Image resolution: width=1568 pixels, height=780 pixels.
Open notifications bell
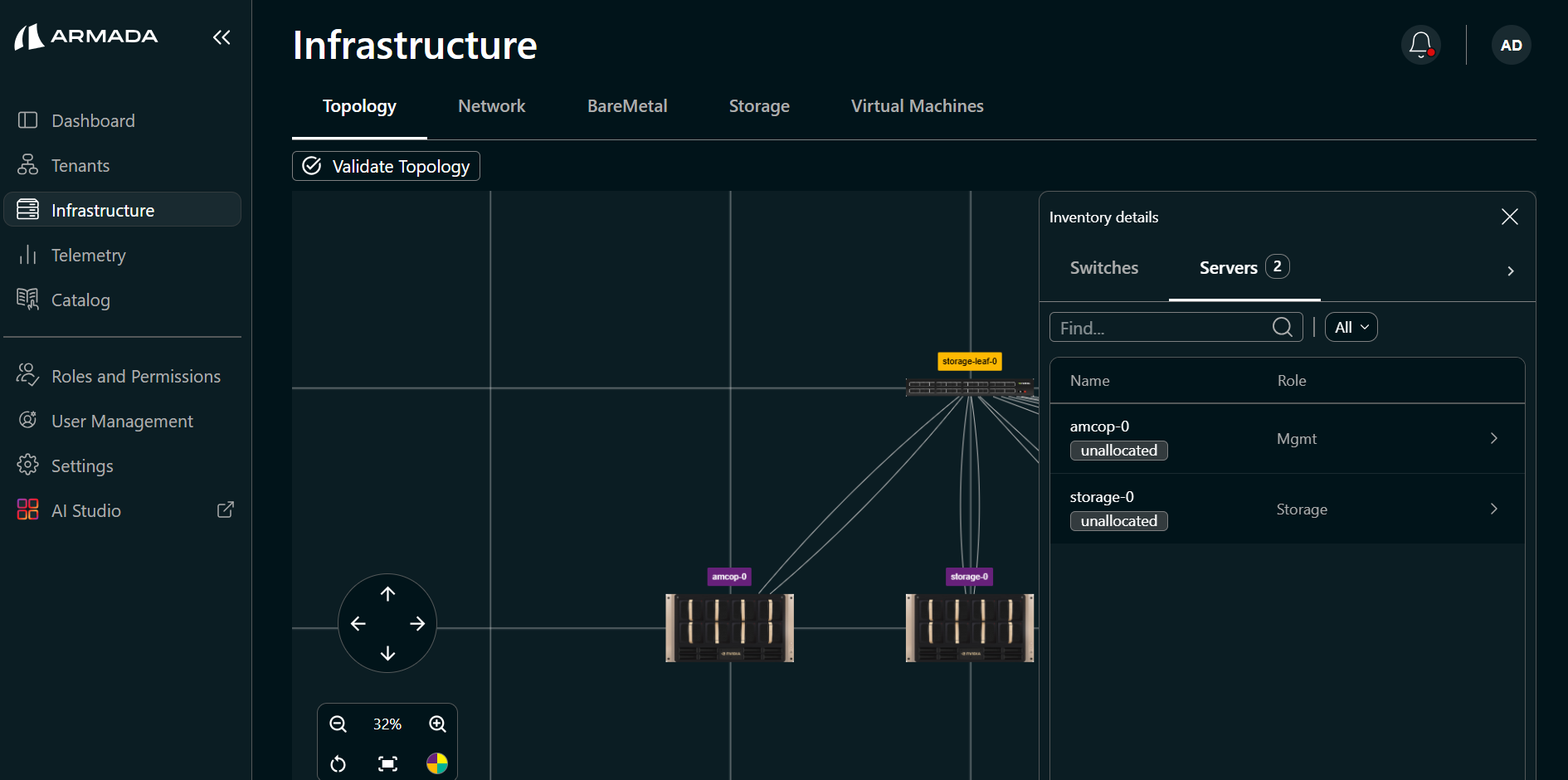pyautogui.click(x=1421, y=45)
